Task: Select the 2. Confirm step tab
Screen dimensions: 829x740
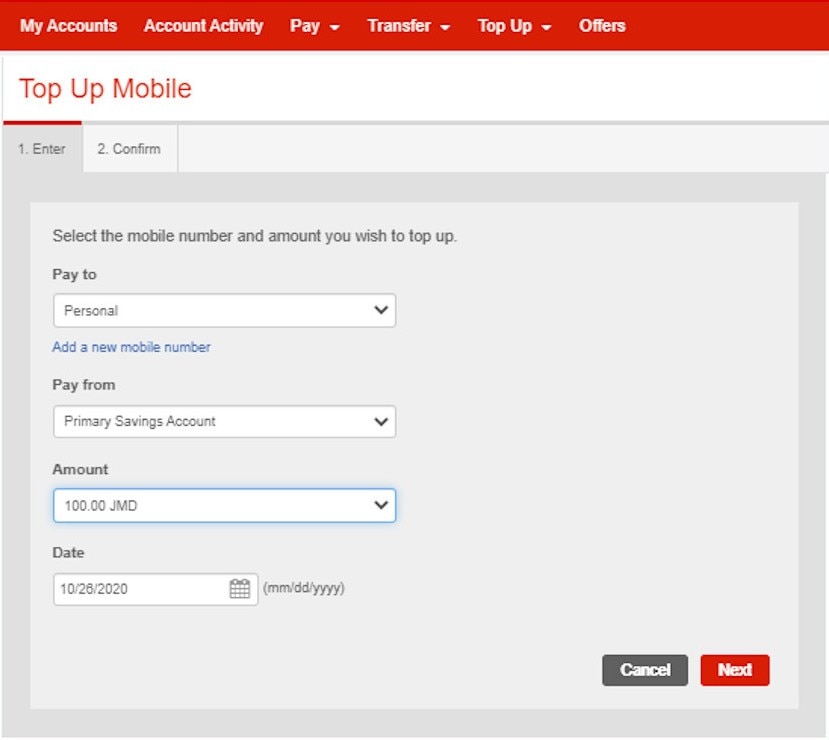Action: [130, 149]
